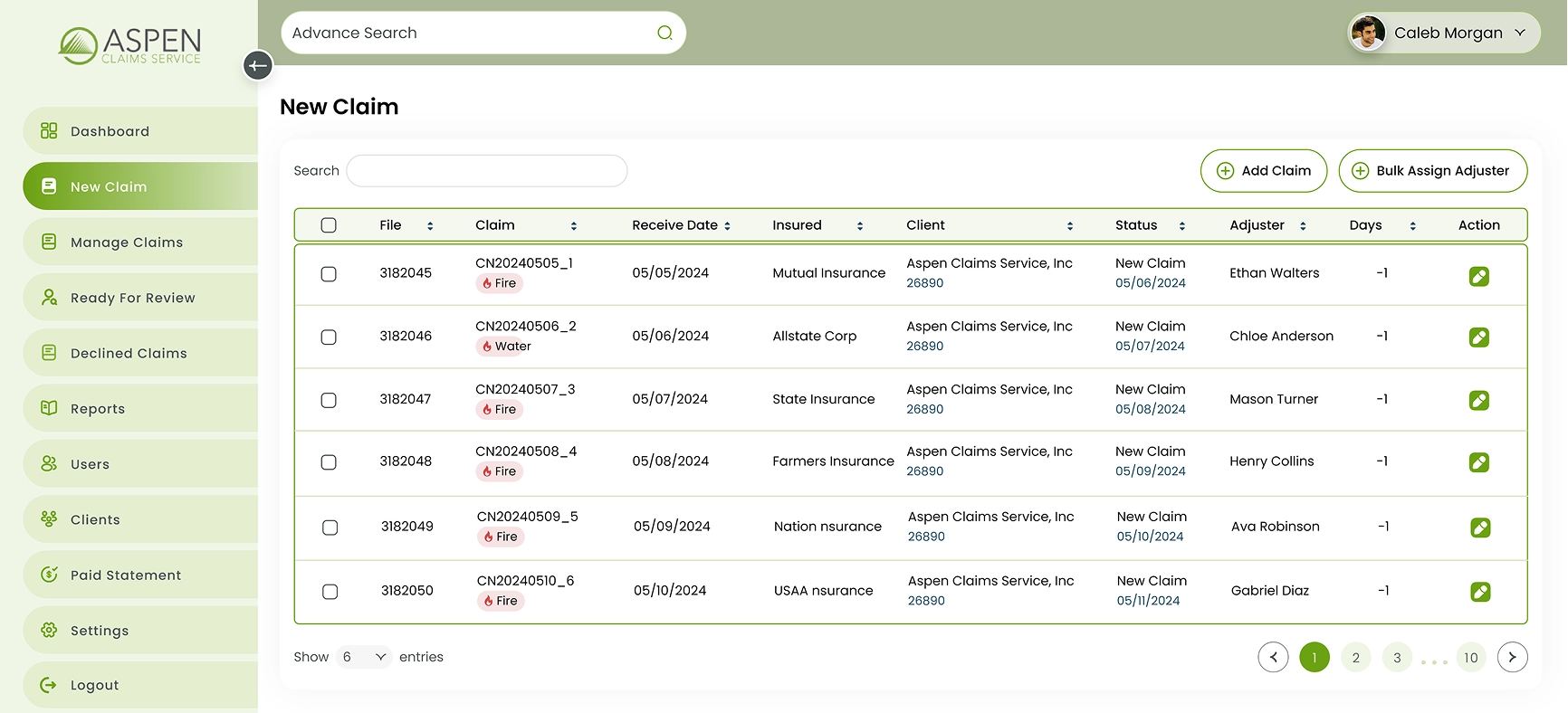
Task: Sort by File column arrows
Action: [430, 226]
